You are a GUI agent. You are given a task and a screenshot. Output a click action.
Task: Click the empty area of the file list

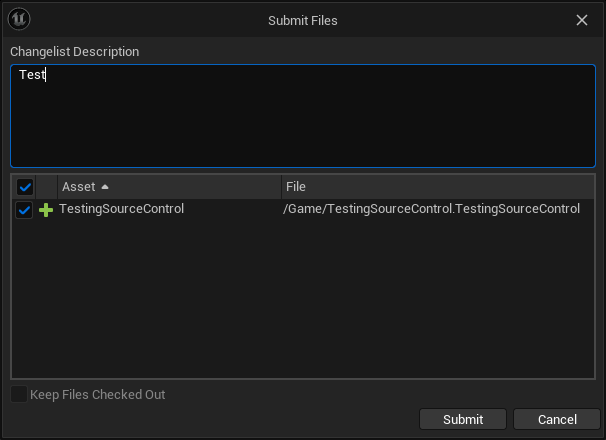(x=300, y=300)
